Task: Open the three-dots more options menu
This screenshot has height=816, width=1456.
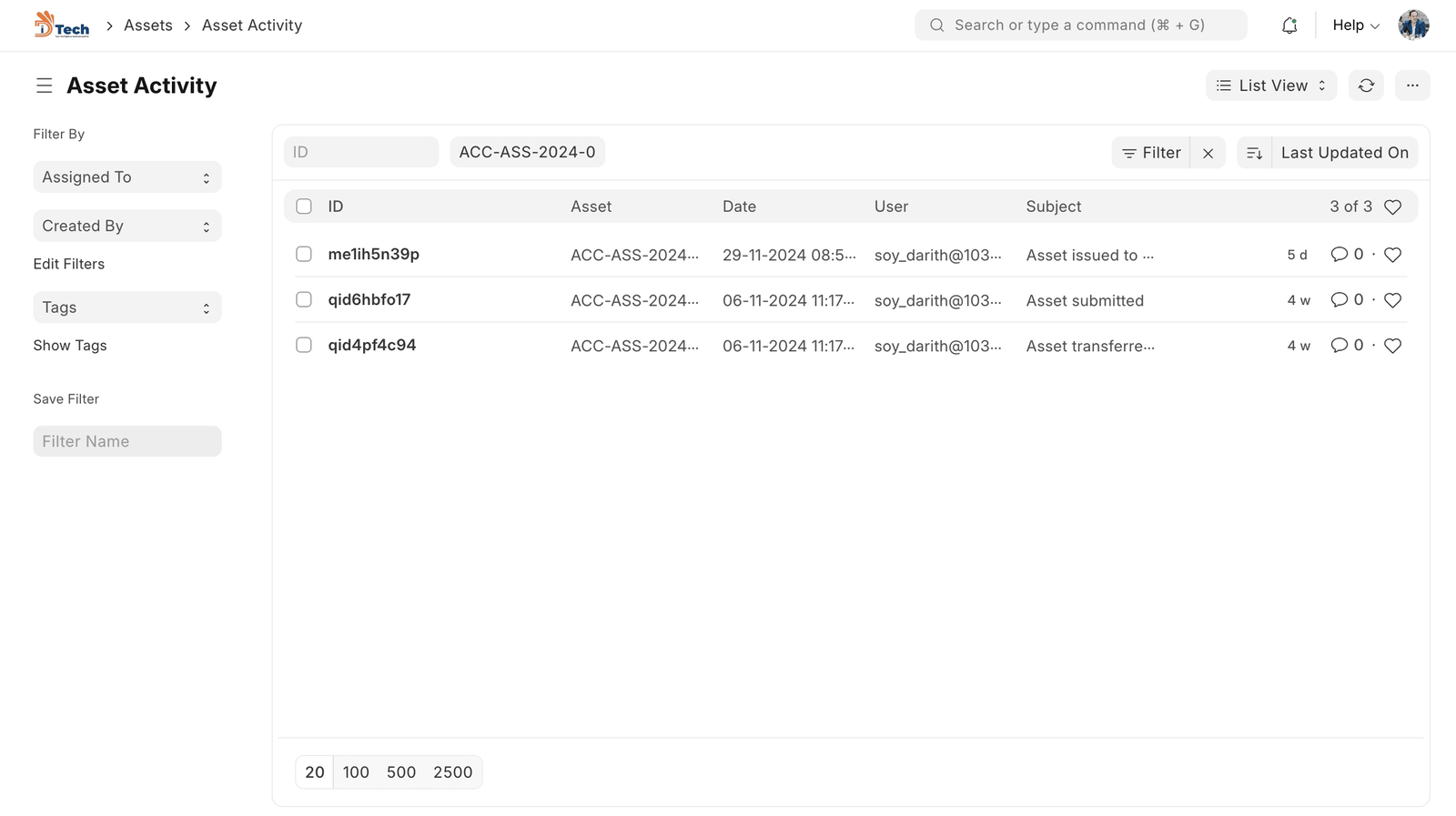Action: click(1411, 86)
